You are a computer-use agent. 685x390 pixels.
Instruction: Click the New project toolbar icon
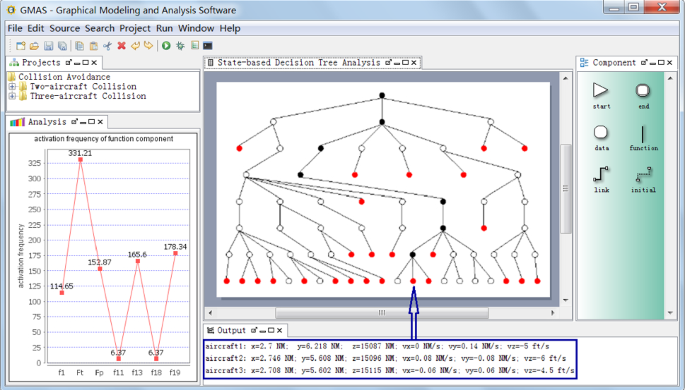(21, 45)
